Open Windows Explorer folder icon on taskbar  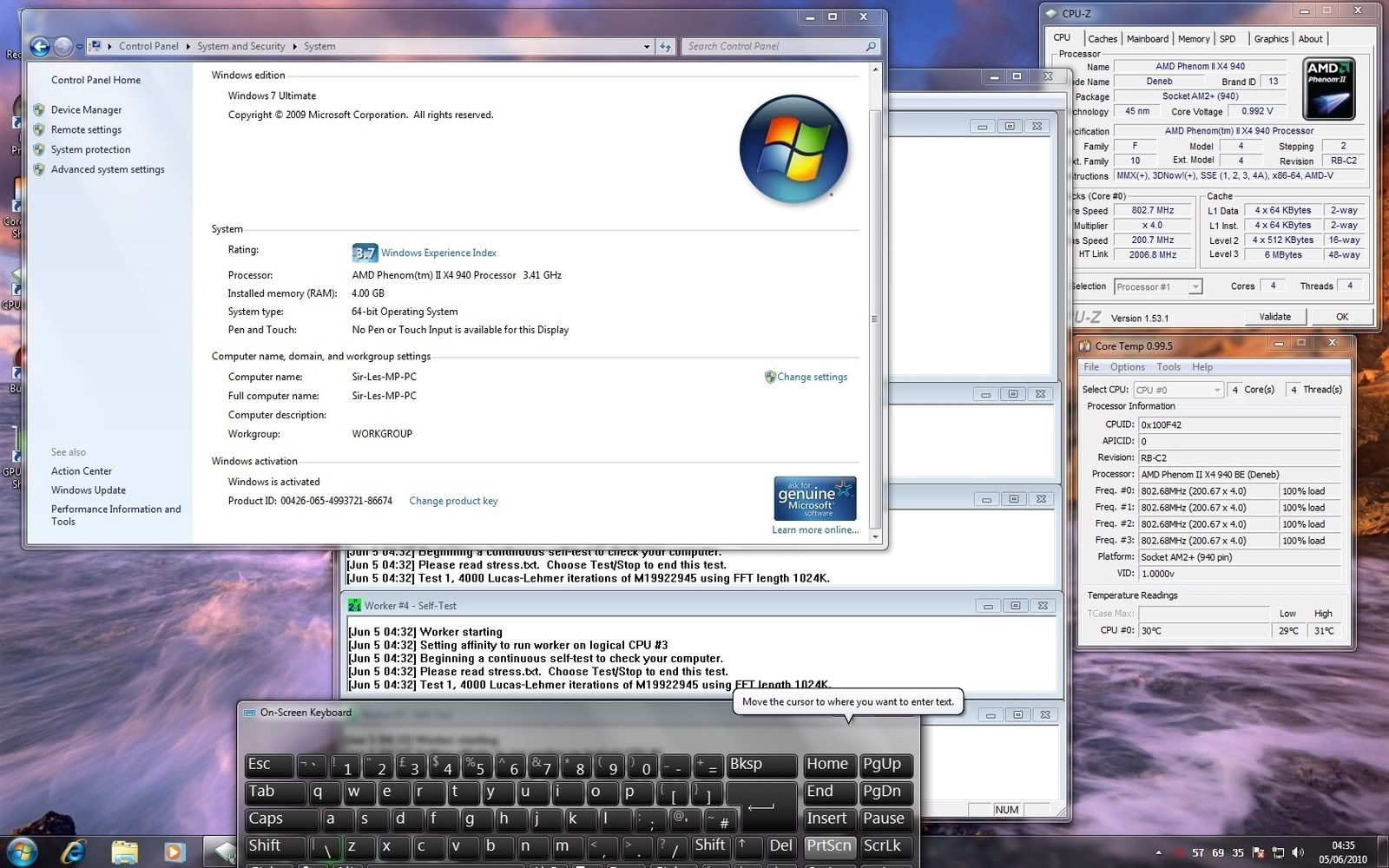124,852
